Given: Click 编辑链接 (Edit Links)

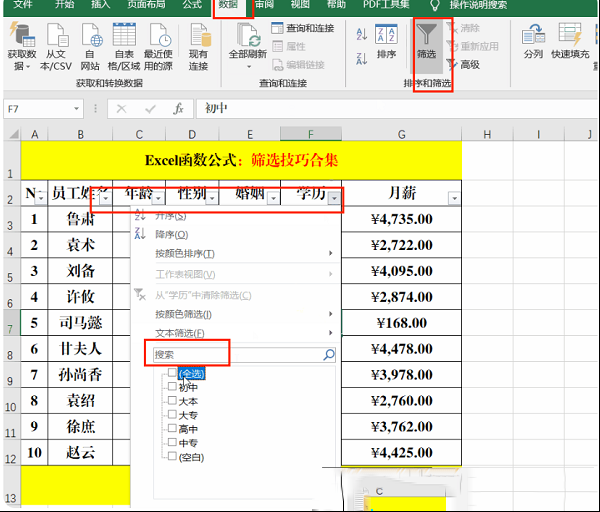Looking at the screenshot, I should point(298,65).
